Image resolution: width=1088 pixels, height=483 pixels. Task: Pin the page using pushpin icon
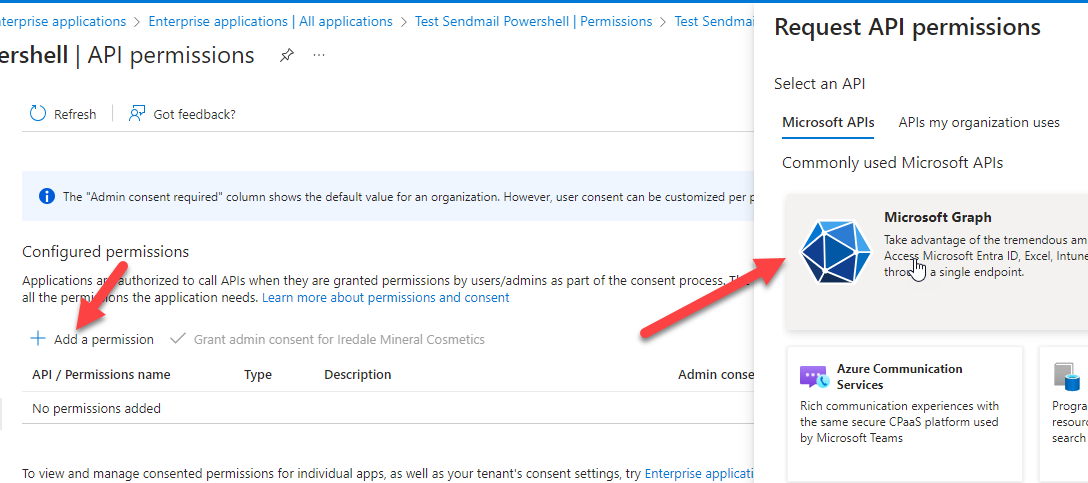(x=287, y=56)
